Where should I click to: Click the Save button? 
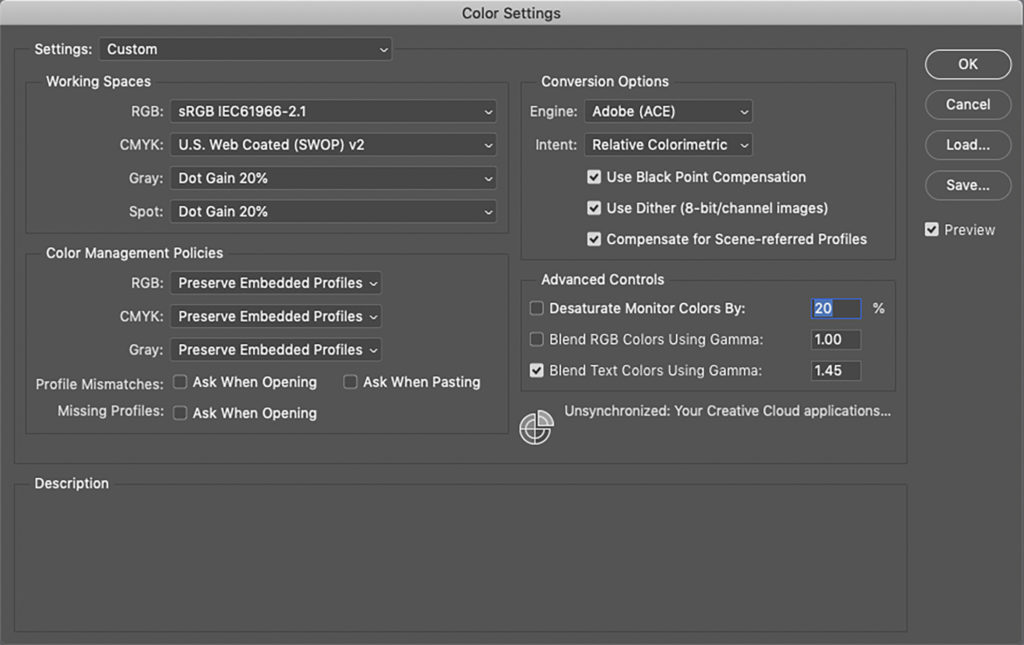967,185
